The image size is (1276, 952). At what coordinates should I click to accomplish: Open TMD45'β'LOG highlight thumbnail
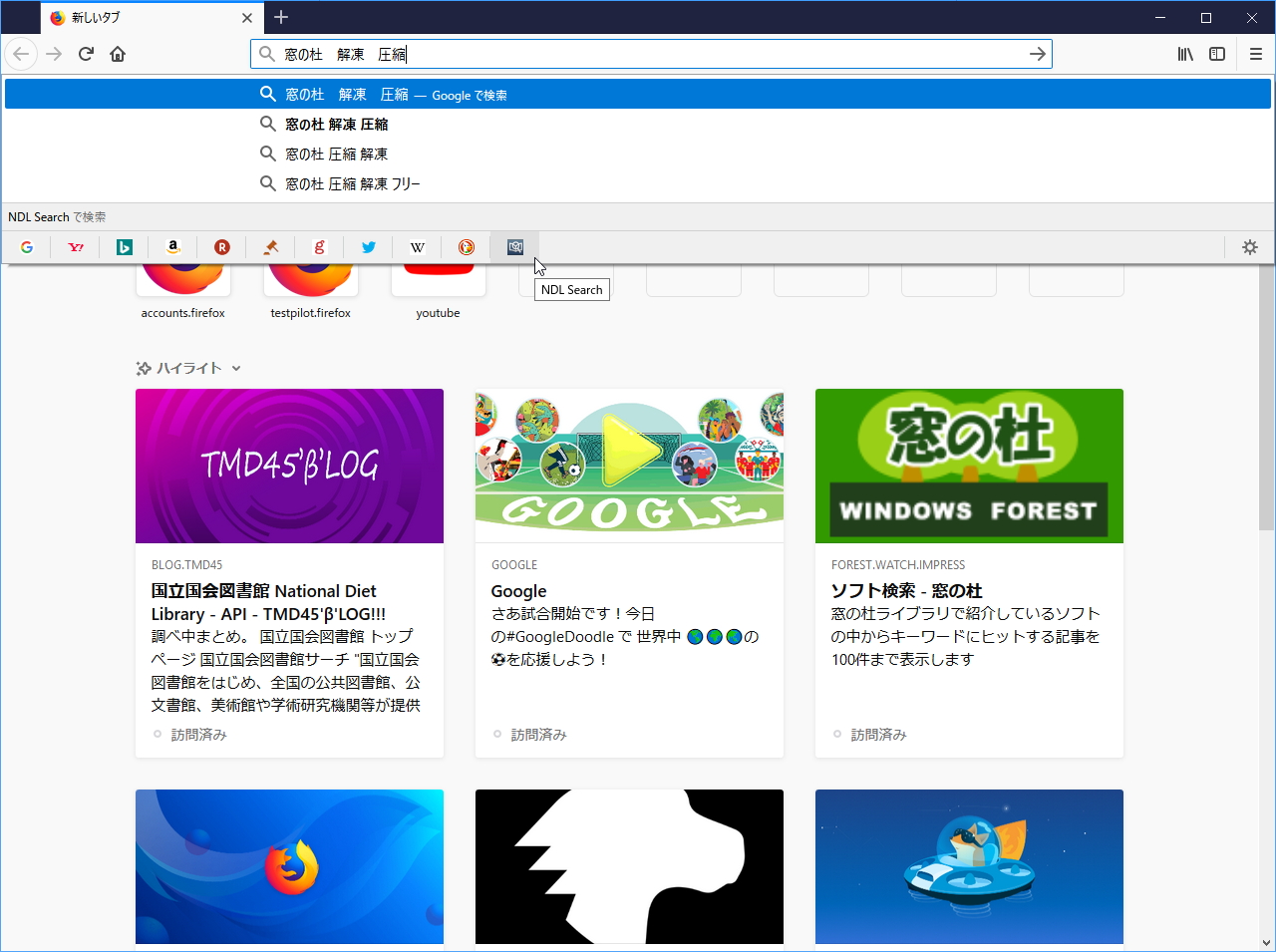(x=289, y=466)
